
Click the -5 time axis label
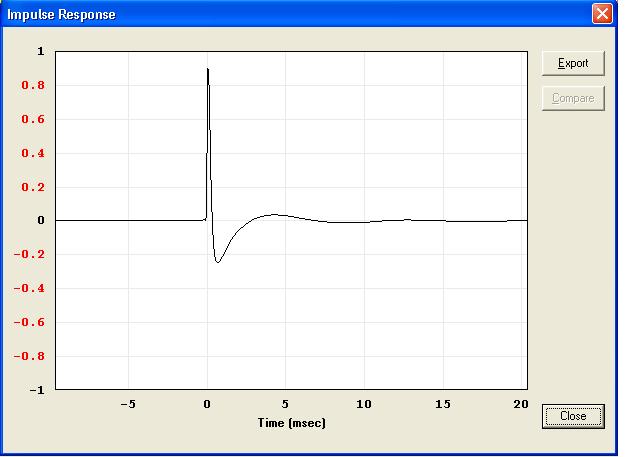pyautogui.click(x=128, y=404)
